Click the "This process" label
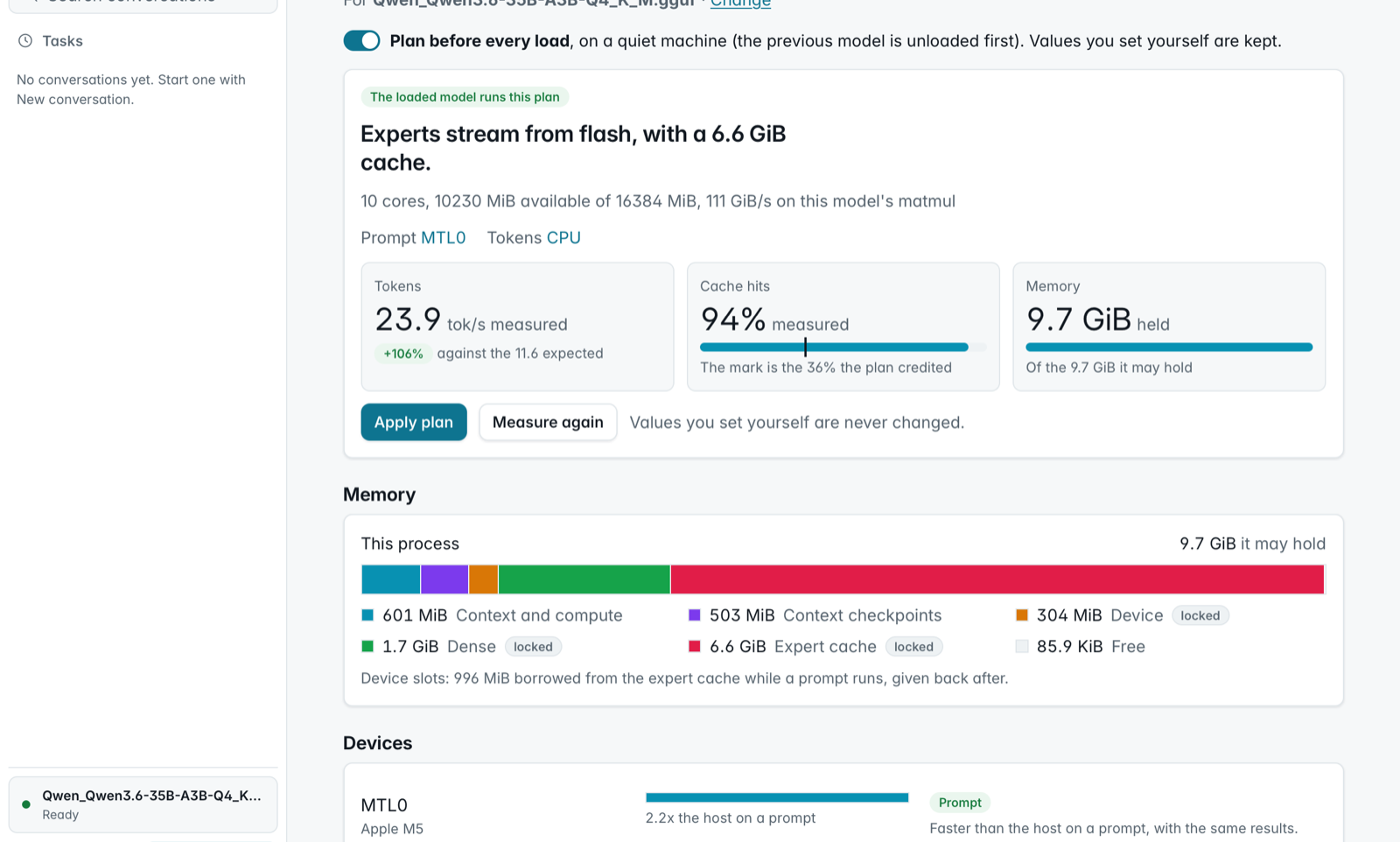This screenshot has width=1400, height=842. (x=410, y=544)
